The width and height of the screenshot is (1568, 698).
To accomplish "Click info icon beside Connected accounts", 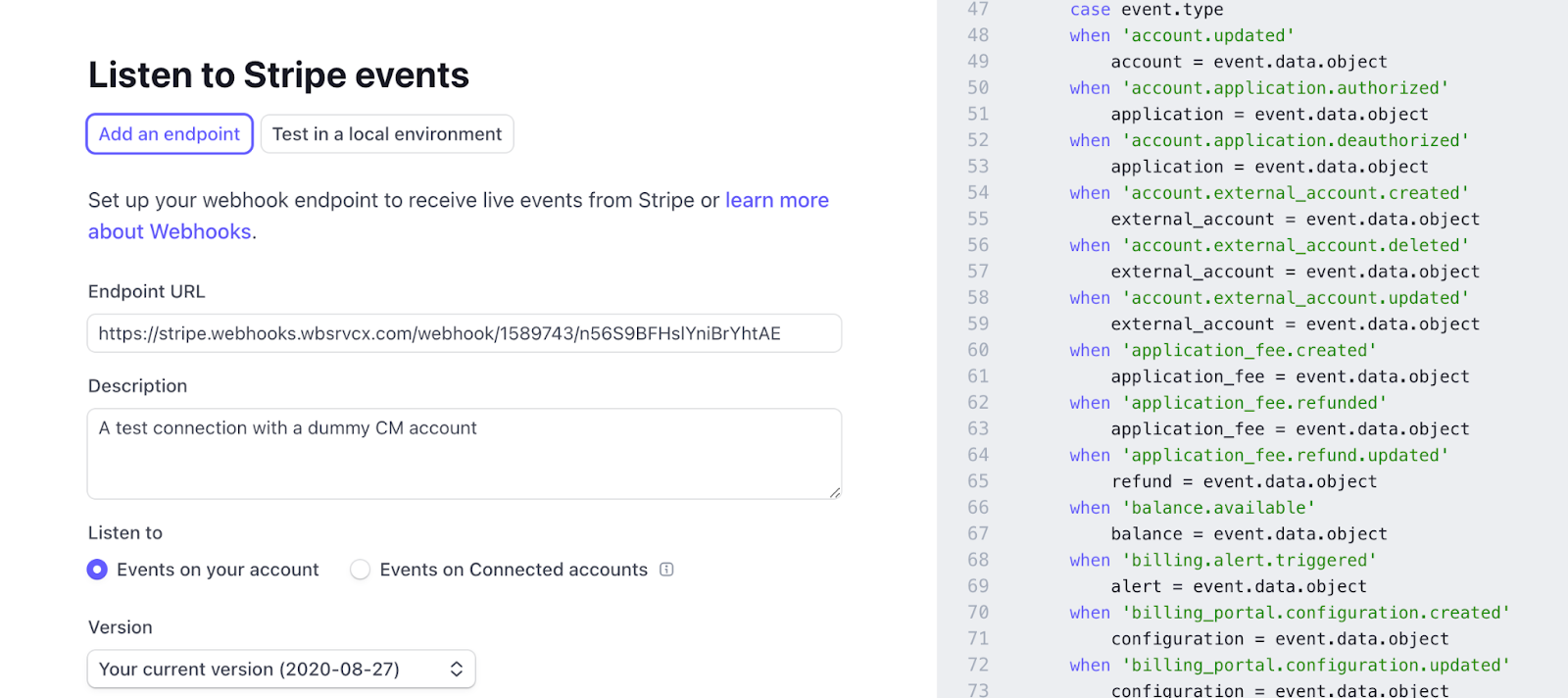I will 666,570.
